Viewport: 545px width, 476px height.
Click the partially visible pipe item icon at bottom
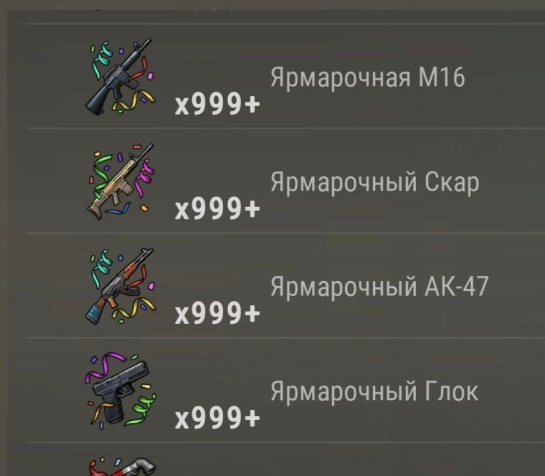[x=122, y=467]
